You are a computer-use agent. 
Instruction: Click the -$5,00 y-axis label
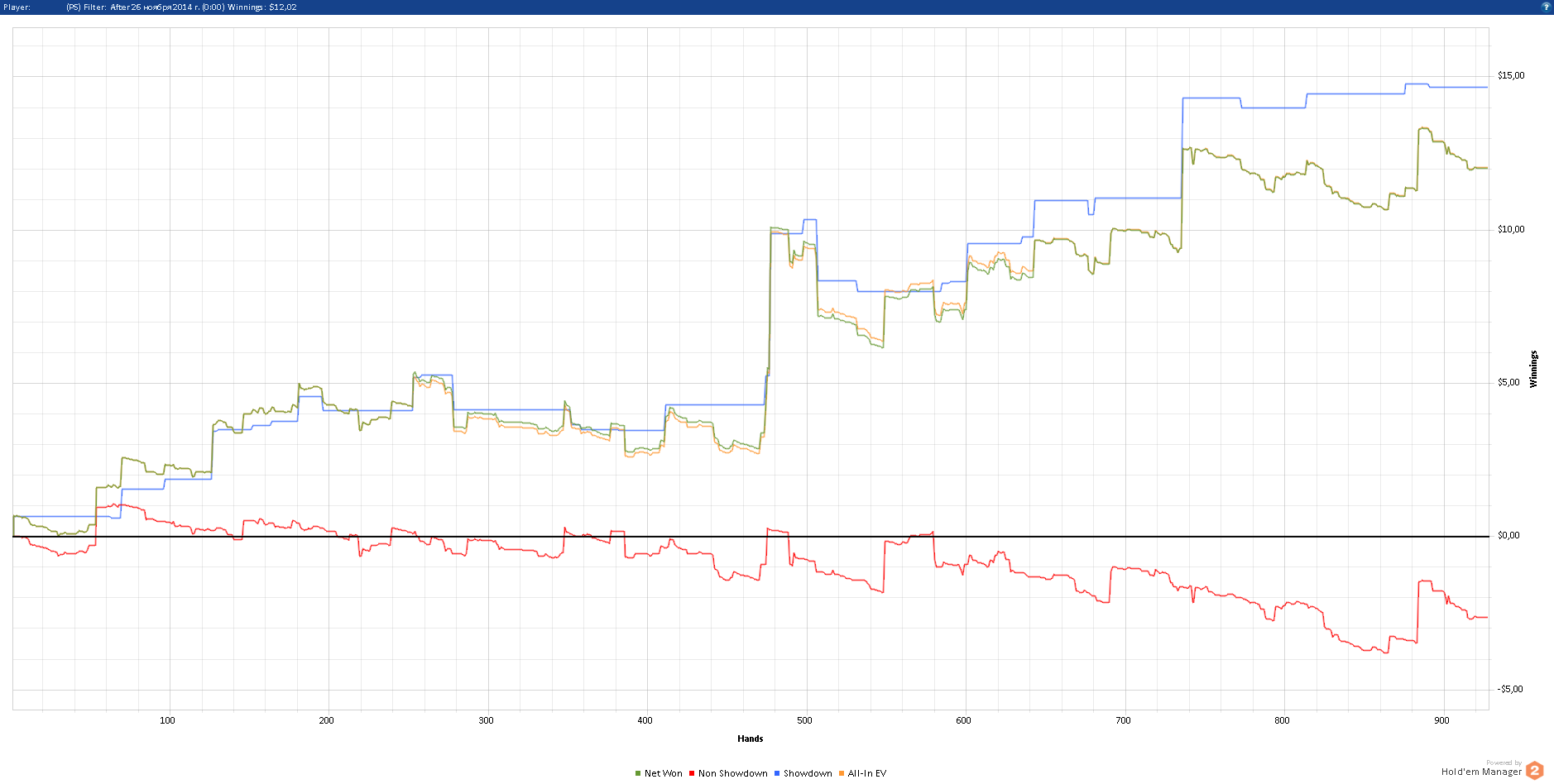pyautogui.click(x=1510, y=689)
